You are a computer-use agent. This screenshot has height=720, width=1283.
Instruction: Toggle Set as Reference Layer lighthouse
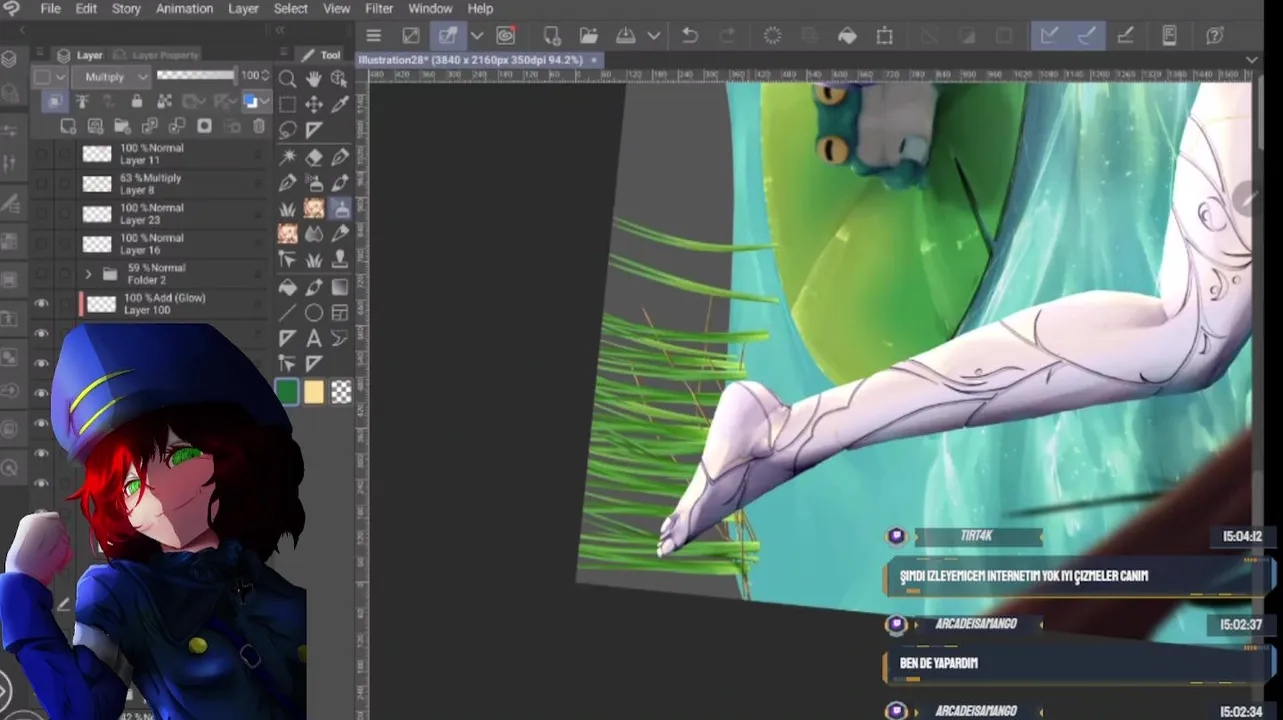point(82,101)
